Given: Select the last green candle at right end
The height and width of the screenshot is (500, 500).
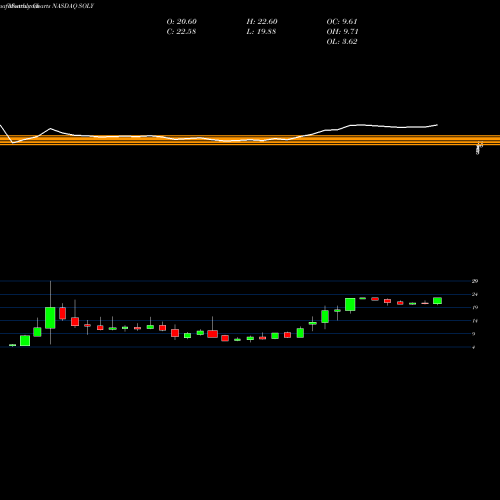Looking at the screenshot, I should point(437,301).
